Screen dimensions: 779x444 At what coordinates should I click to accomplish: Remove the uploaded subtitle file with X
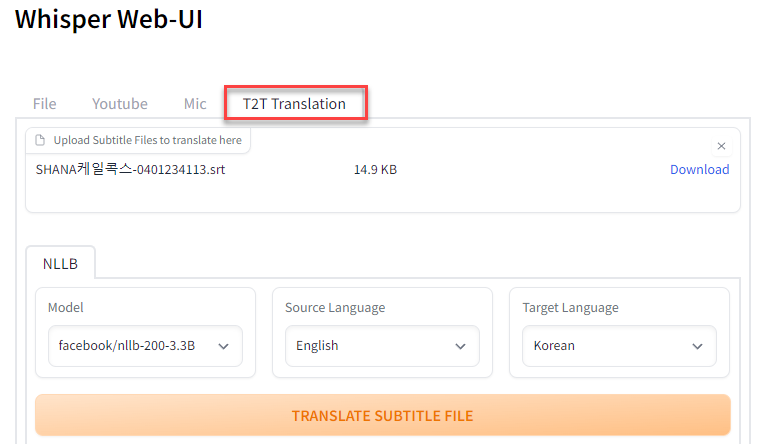pos(721,146)
